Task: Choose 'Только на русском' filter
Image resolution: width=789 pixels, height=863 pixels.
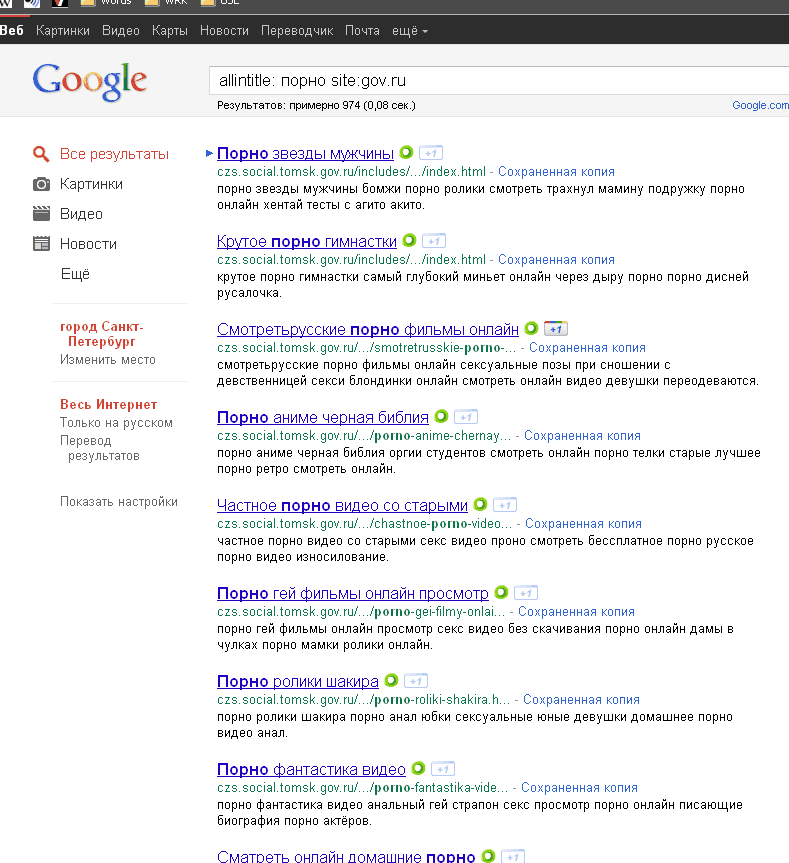Action: coord(116,423)
